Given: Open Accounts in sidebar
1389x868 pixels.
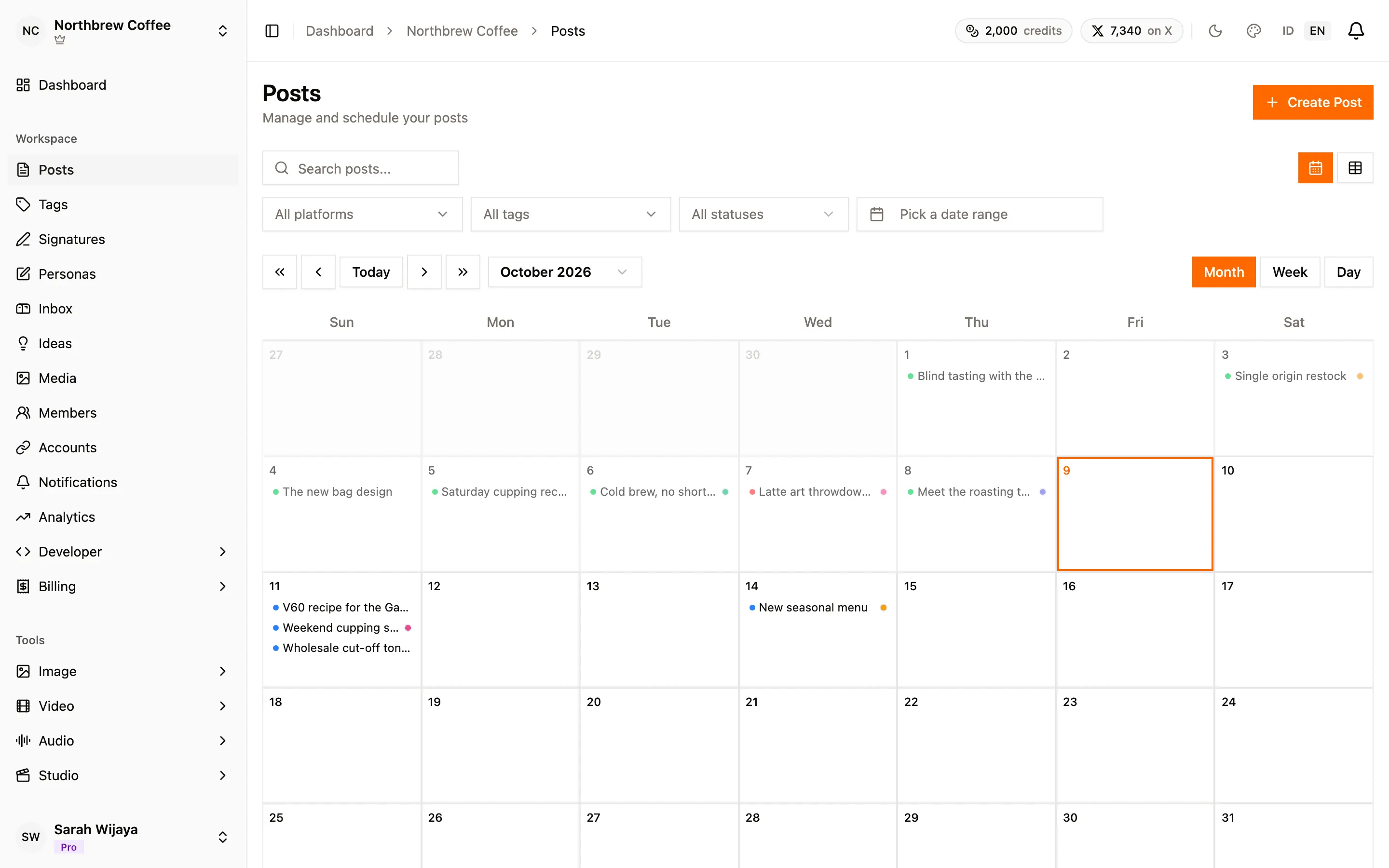Looking at the screenshot, I should coord(123,448).
